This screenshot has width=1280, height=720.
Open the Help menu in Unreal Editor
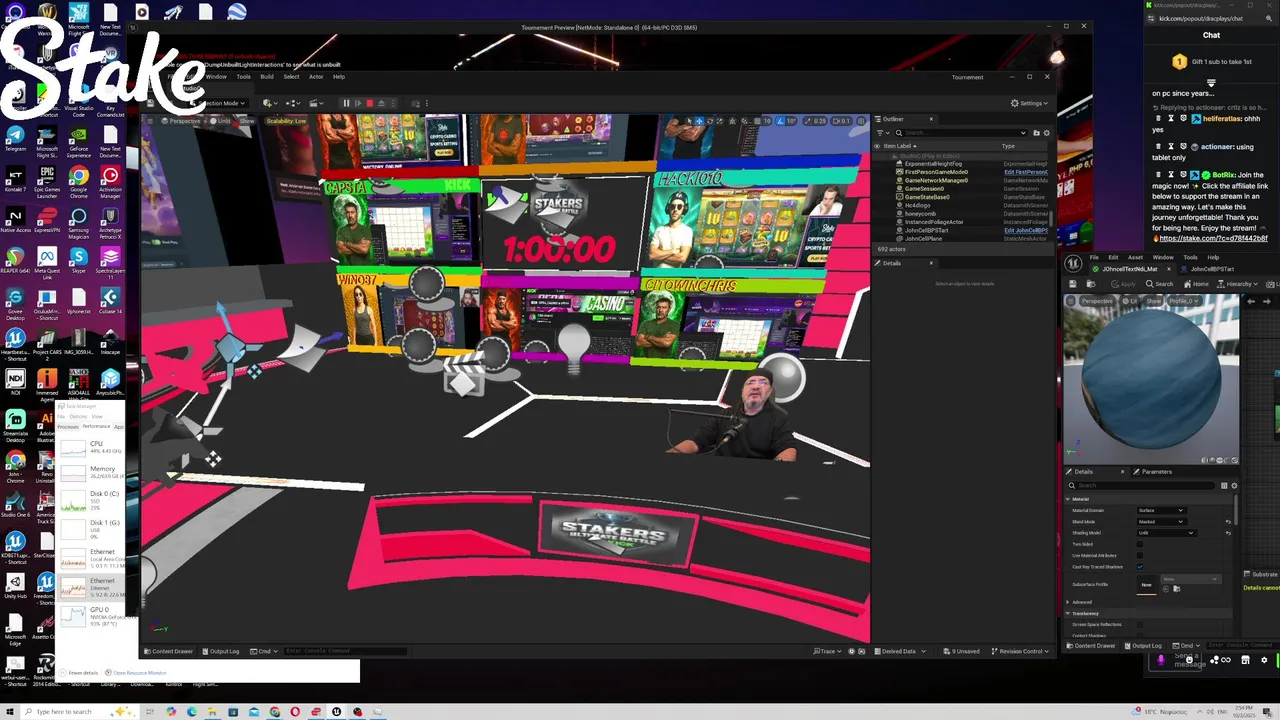click(339, 76)
